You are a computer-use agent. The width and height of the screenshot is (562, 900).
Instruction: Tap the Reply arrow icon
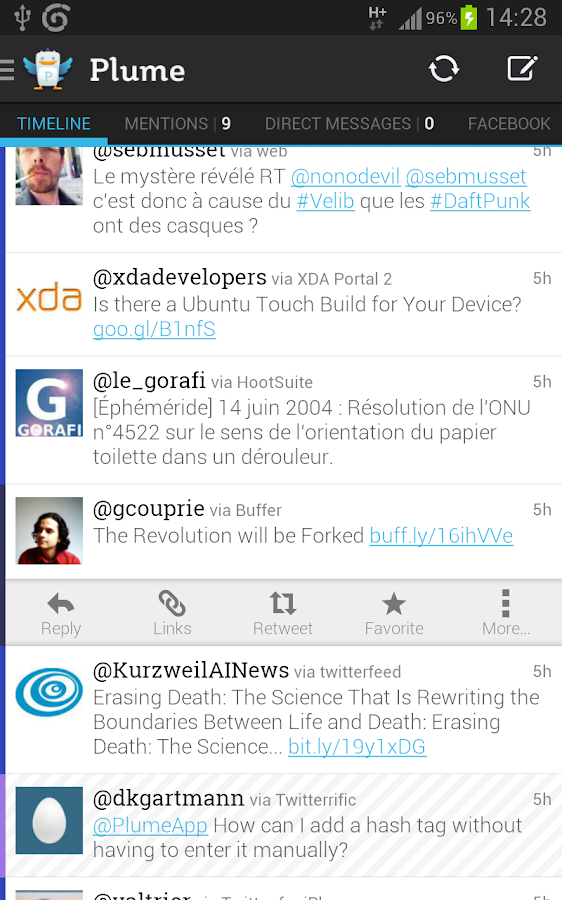(61, 604)
